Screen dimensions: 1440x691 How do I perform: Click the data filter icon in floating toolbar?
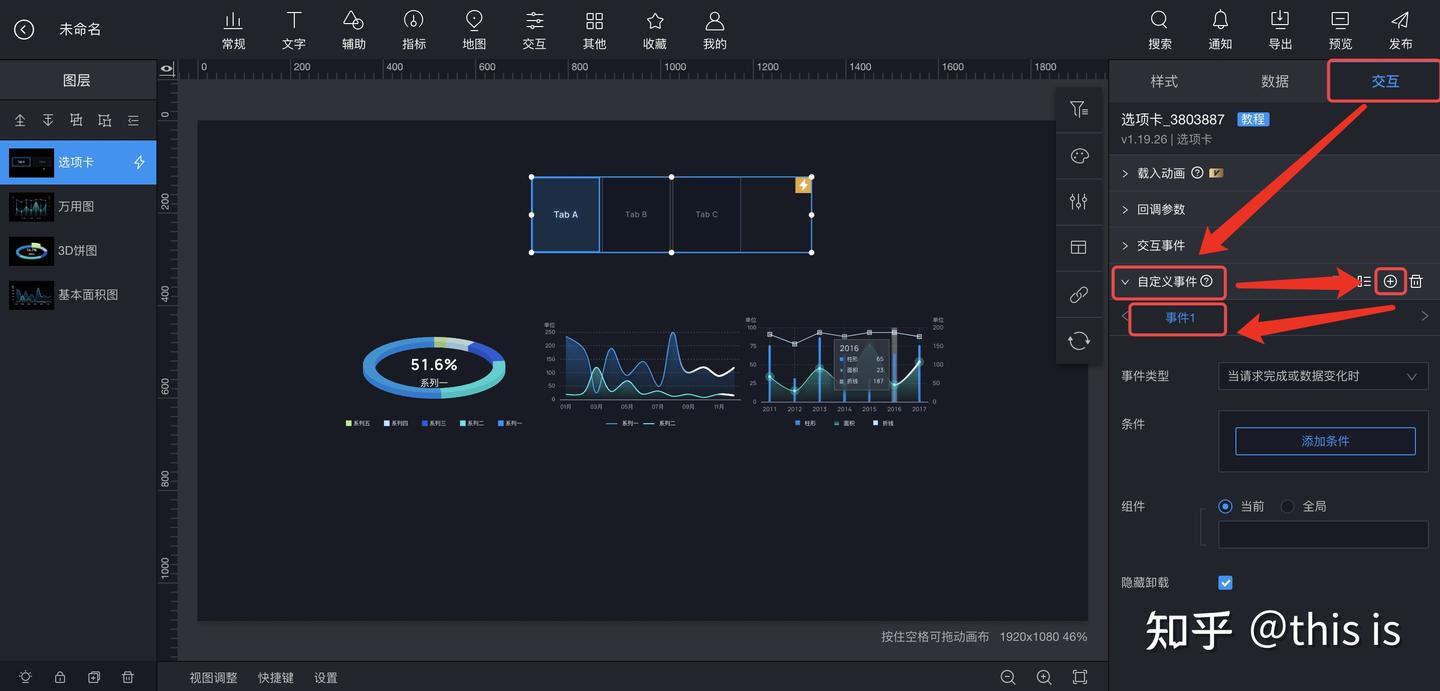pos(1079,109)
